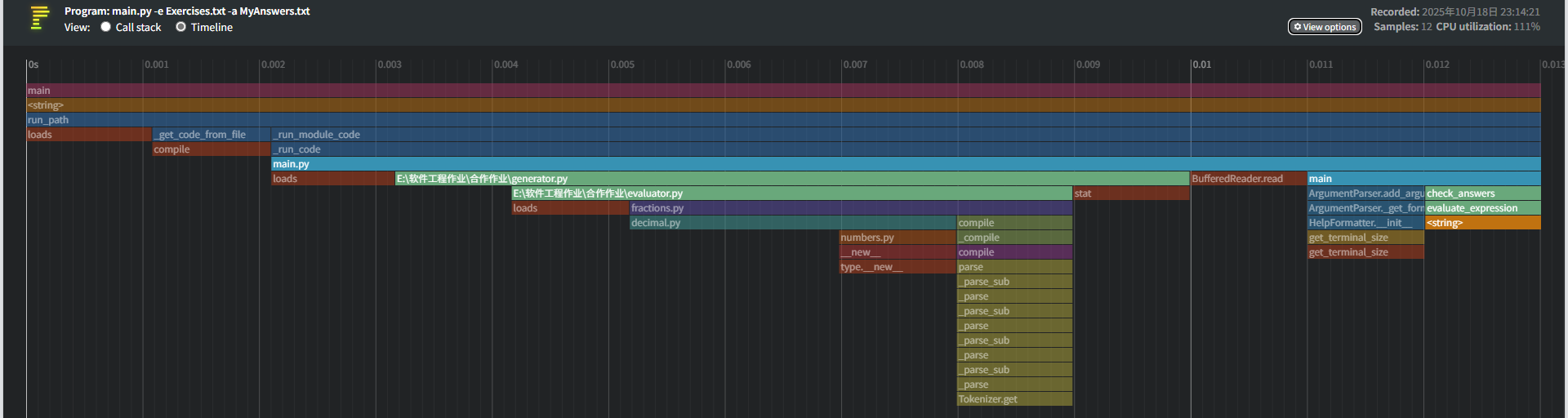Click the 0s timeline start label

point(33,64)
